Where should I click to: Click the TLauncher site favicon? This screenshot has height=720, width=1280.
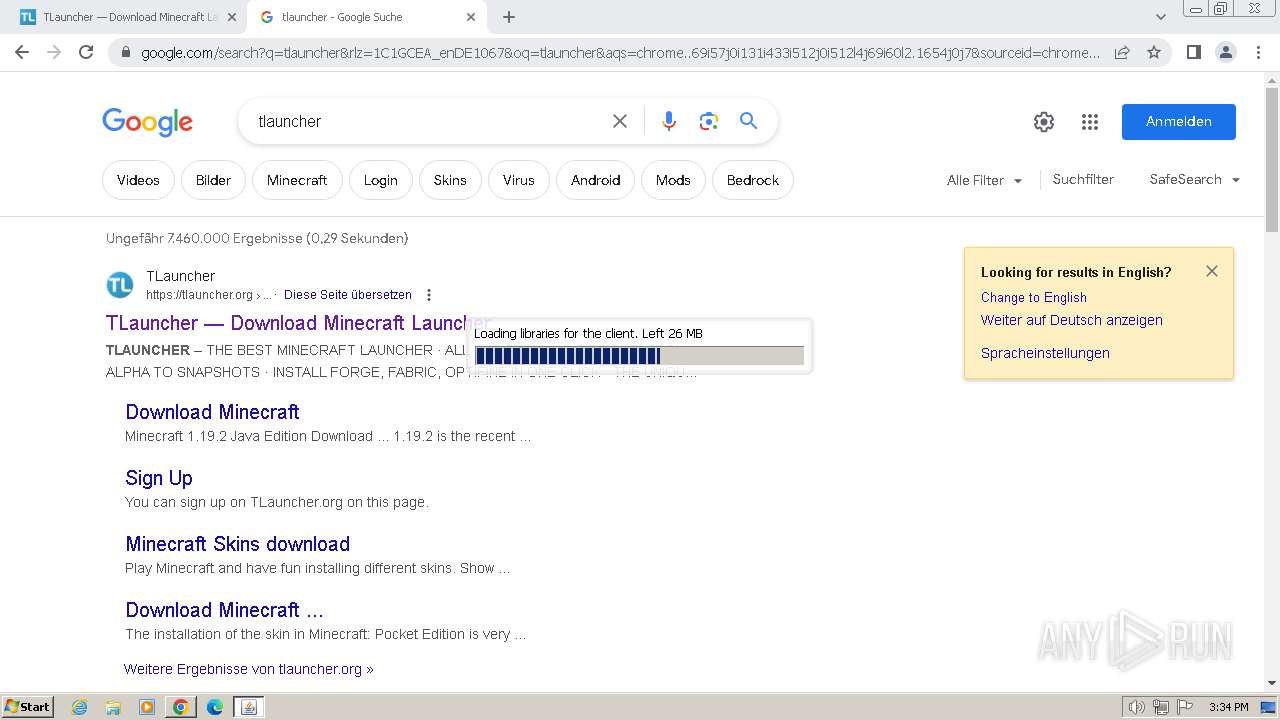[120, 285]
